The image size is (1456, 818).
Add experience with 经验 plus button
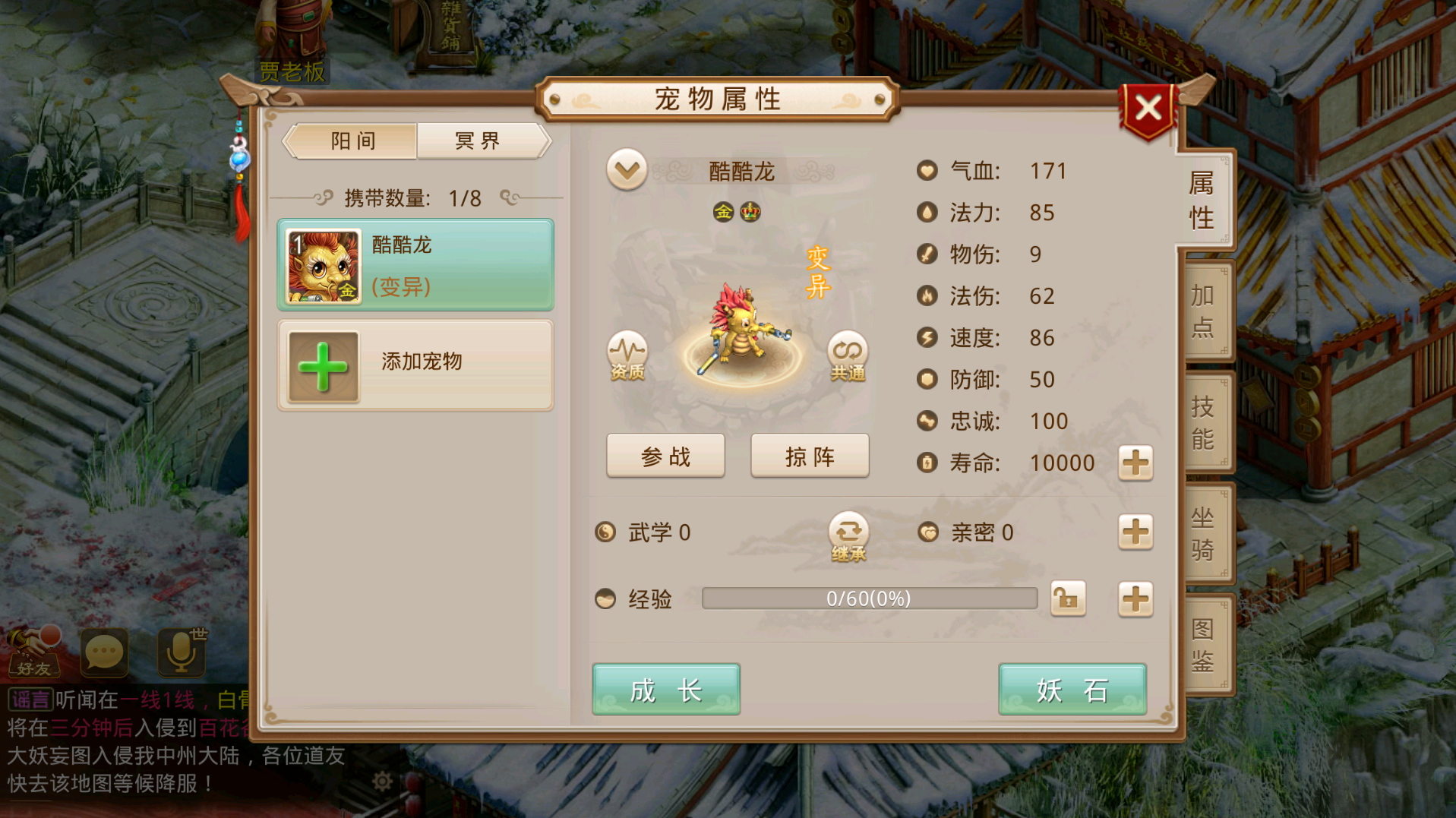point(1135,598)
